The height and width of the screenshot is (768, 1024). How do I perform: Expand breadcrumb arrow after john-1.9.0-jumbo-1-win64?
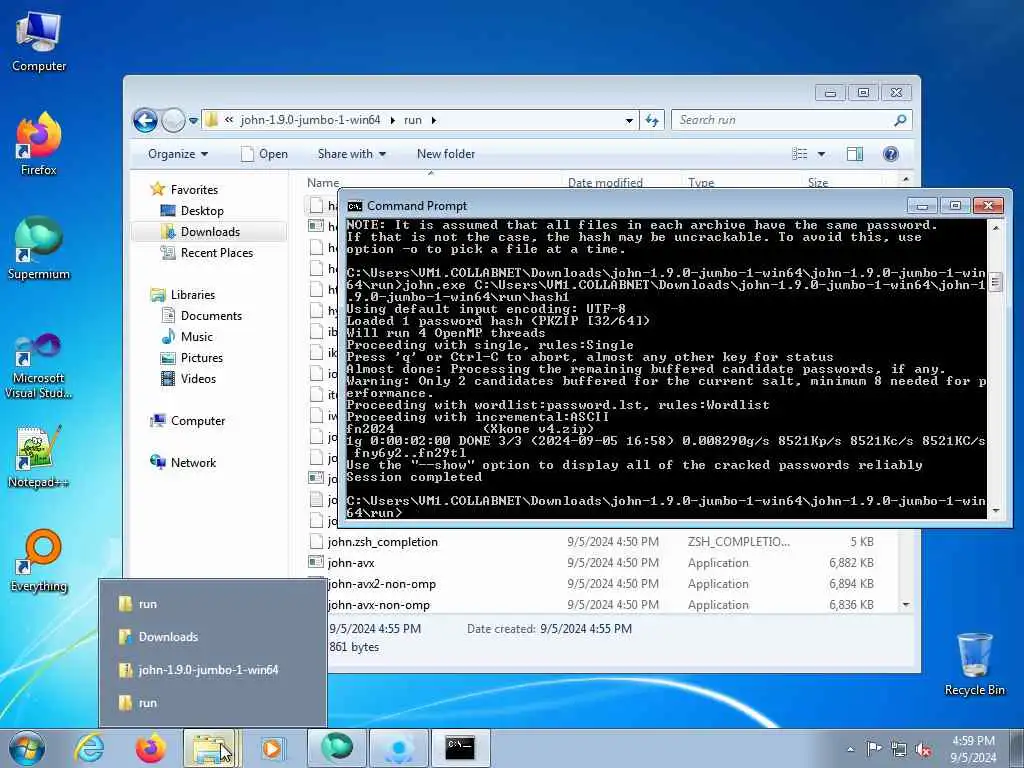pyautogui.click(x=392, y=120)
